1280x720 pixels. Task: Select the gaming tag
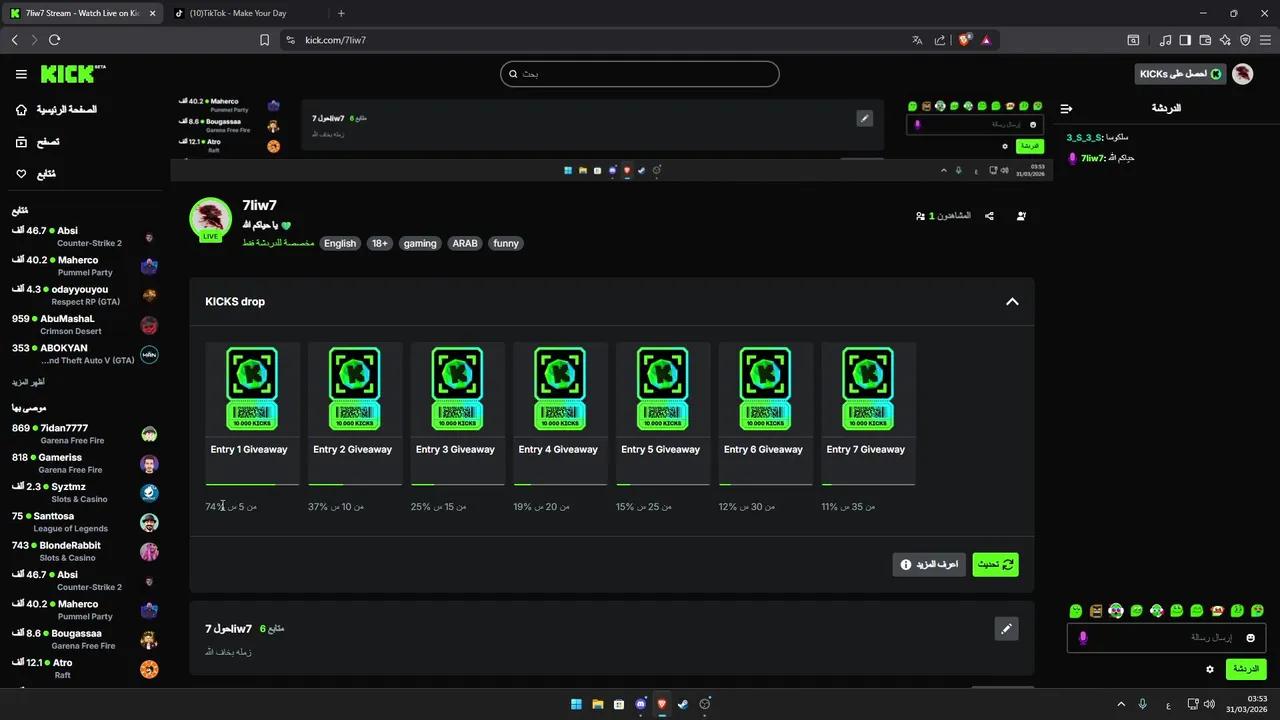click(420, 243)
